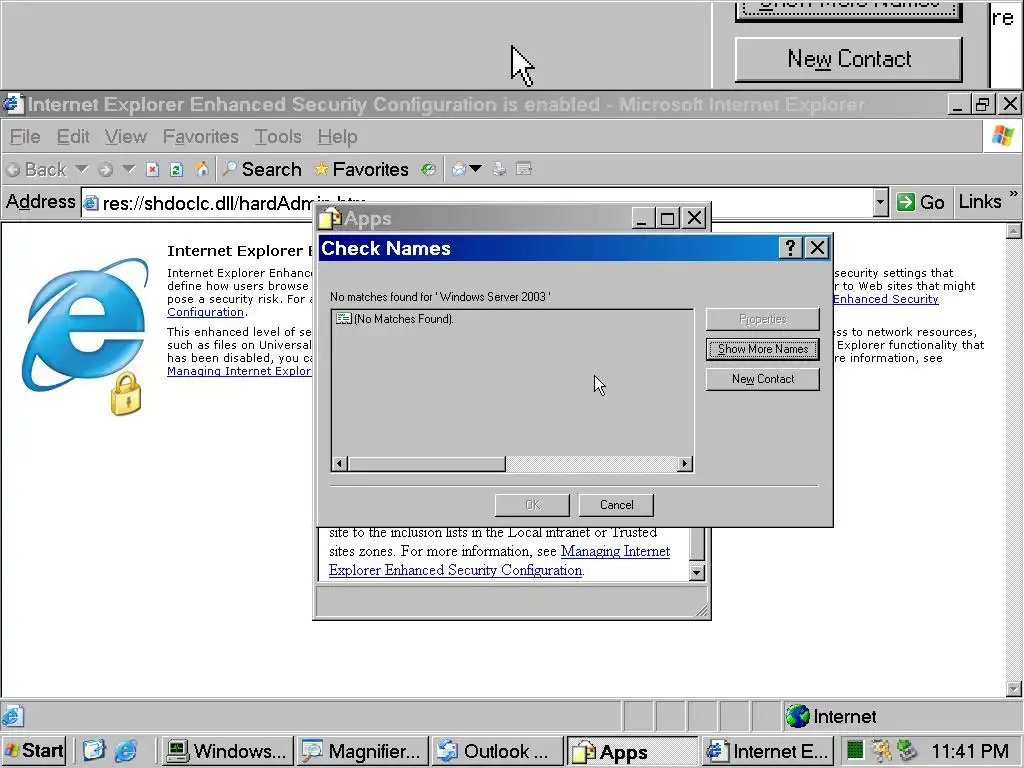
Task: Click the Home icon in IE toolbar
Action: (x=202, y=169)
